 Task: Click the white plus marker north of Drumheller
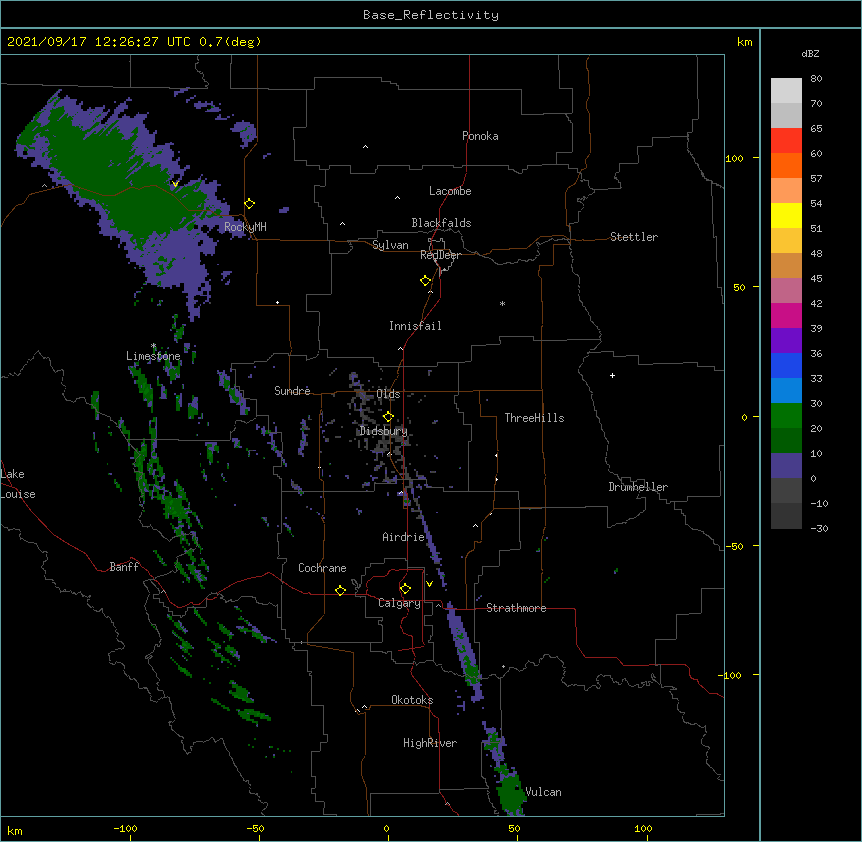pos(612,375)
